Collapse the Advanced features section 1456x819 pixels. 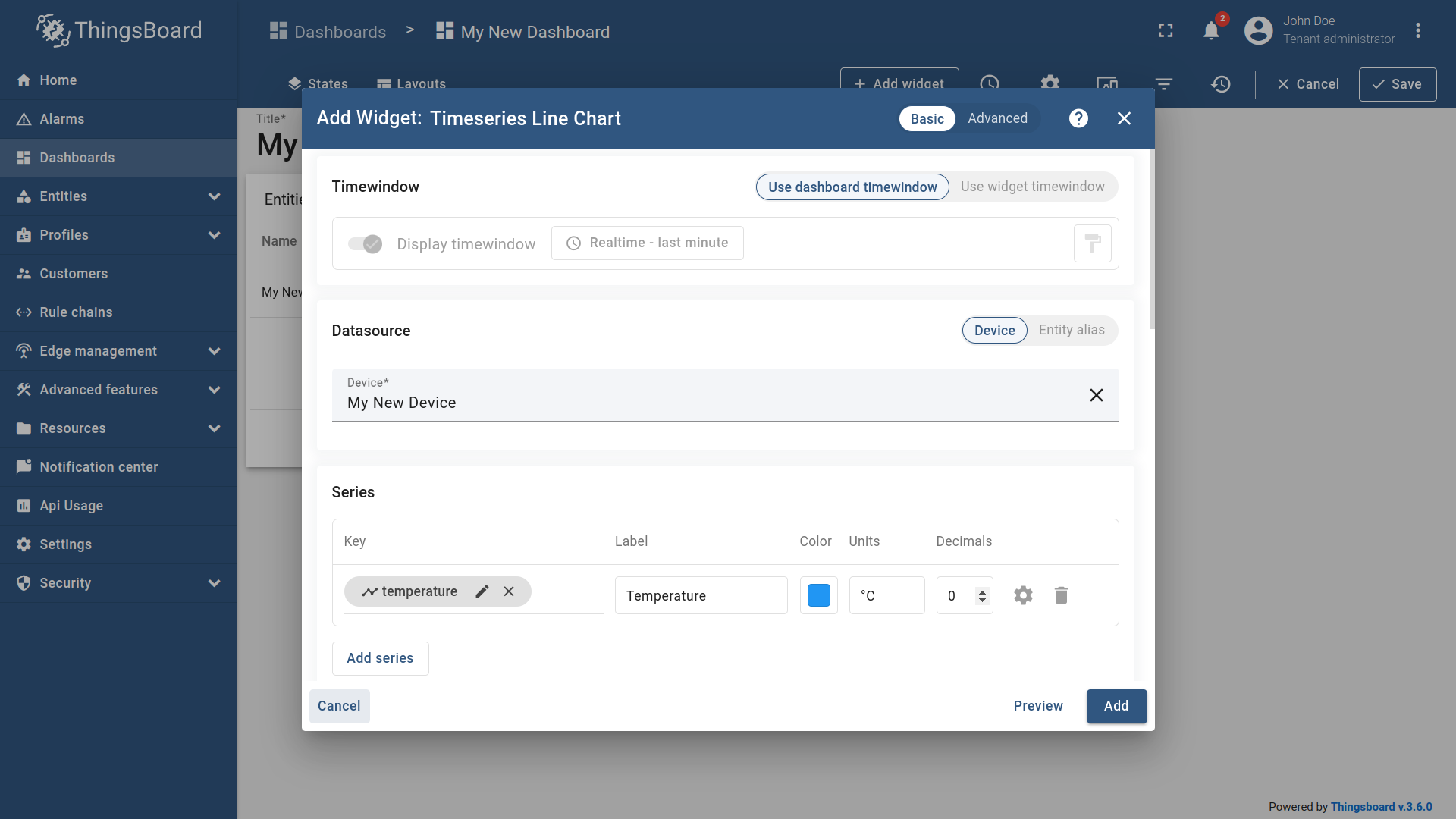(x=215, y=389)
